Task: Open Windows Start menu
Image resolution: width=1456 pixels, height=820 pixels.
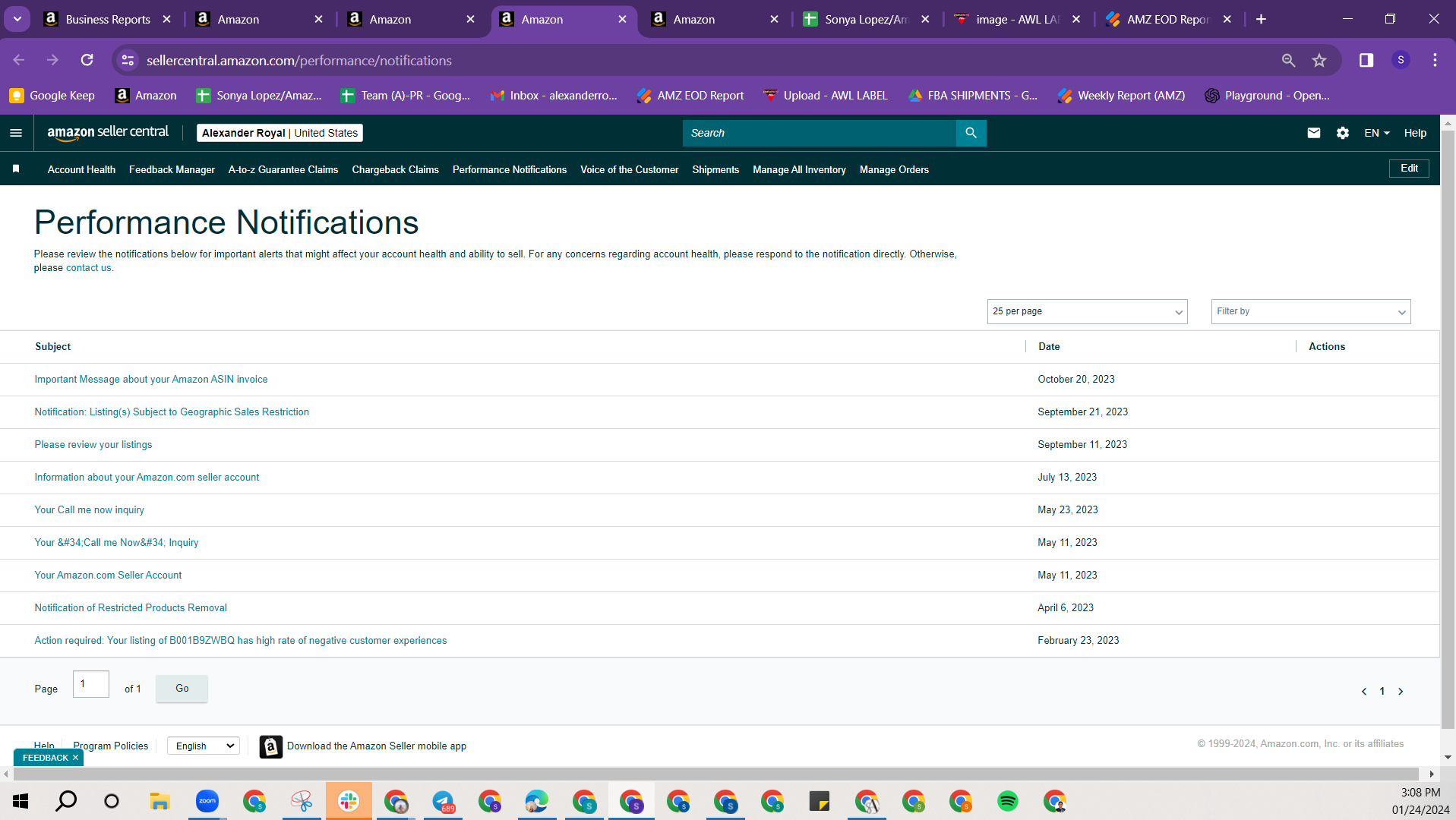Action: click(21, 801)
